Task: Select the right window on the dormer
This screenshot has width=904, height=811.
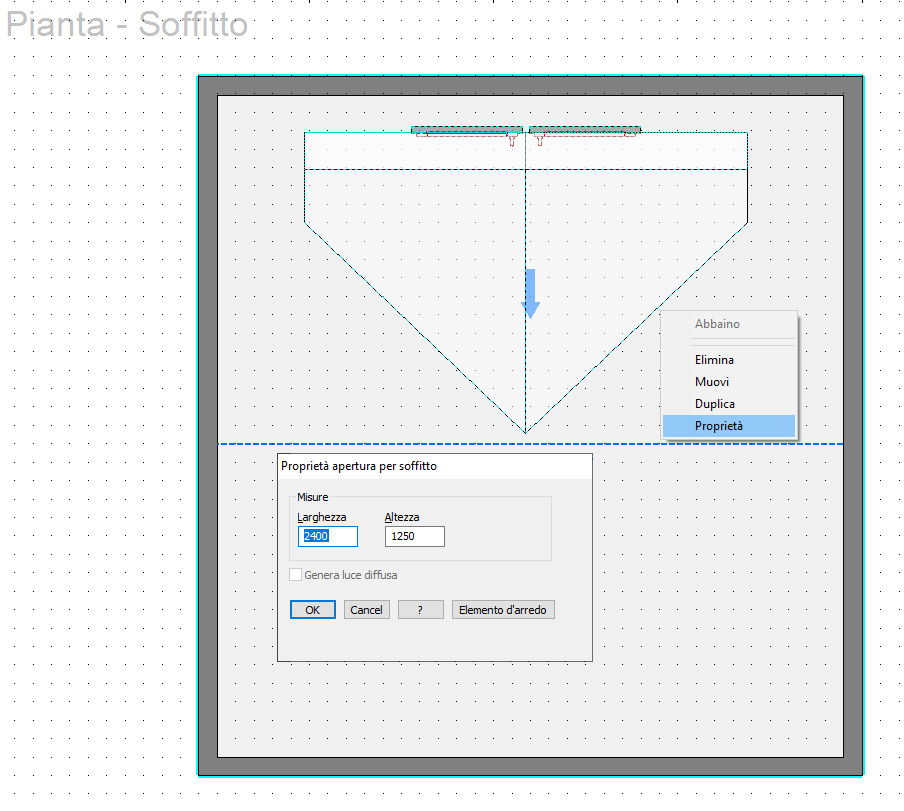Action: coord(585,131)
